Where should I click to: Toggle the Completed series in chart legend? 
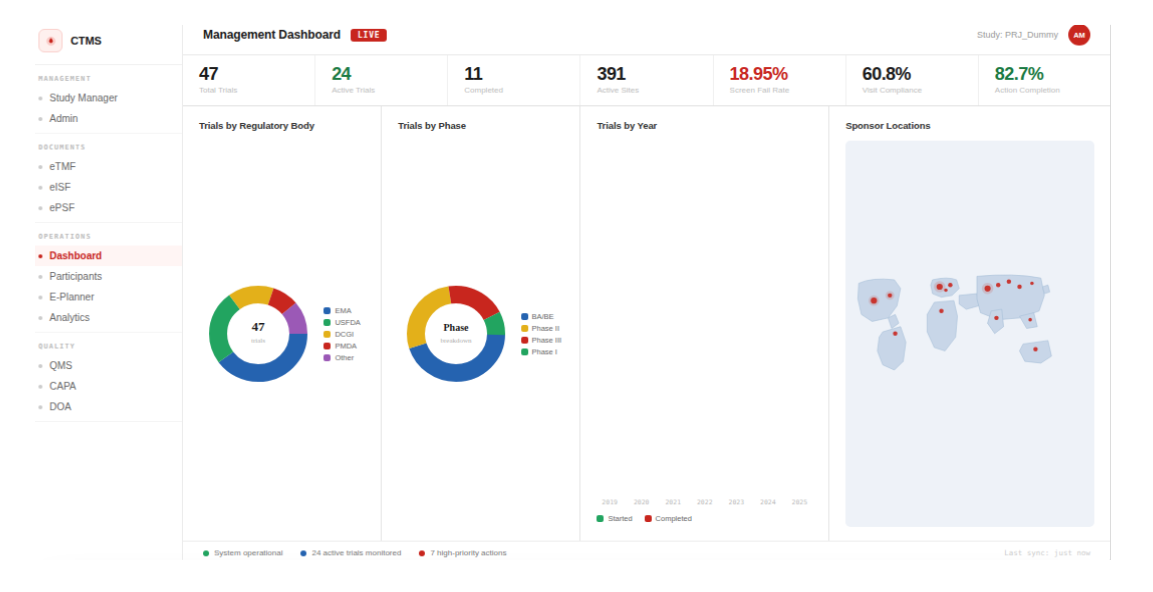[x=668, y=519]
